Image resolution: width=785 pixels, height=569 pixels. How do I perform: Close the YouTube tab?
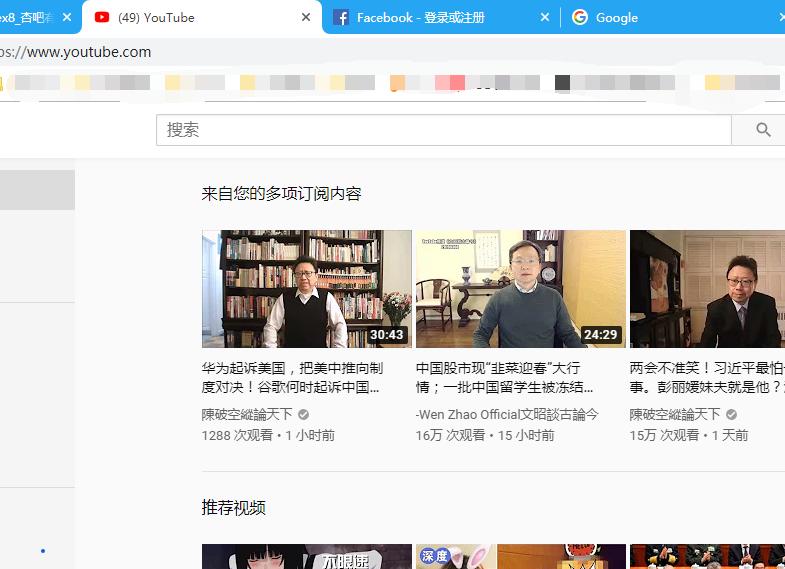306,18
